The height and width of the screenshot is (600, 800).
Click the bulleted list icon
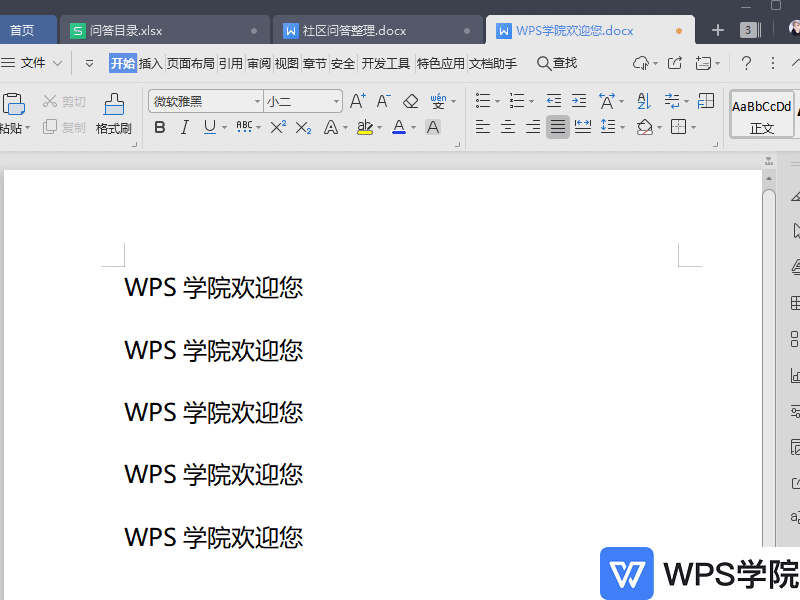(483, 101)
